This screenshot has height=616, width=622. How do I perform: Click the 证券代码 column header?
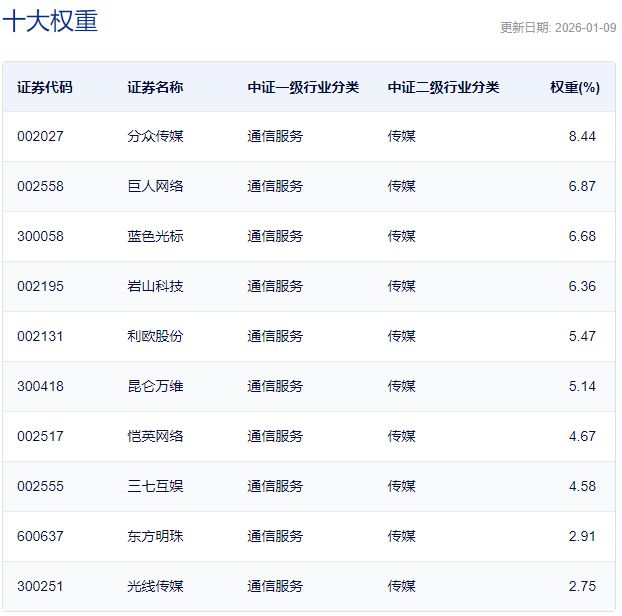pyautogui.click(x=45, y=87)
